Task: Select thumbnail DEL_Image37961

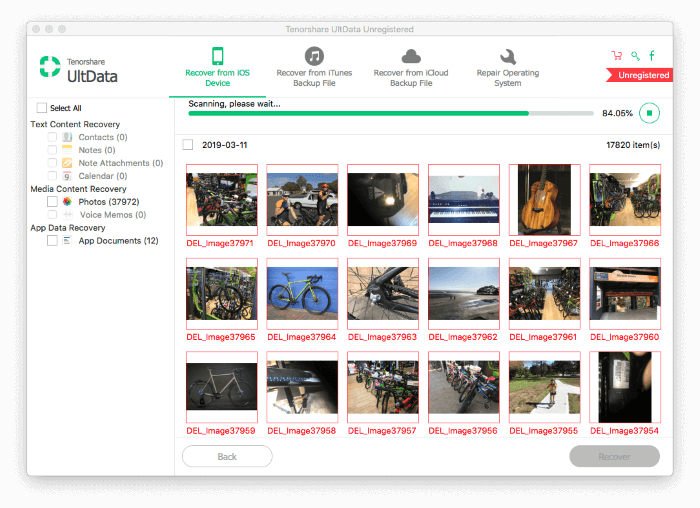Action: click(545, 294)
